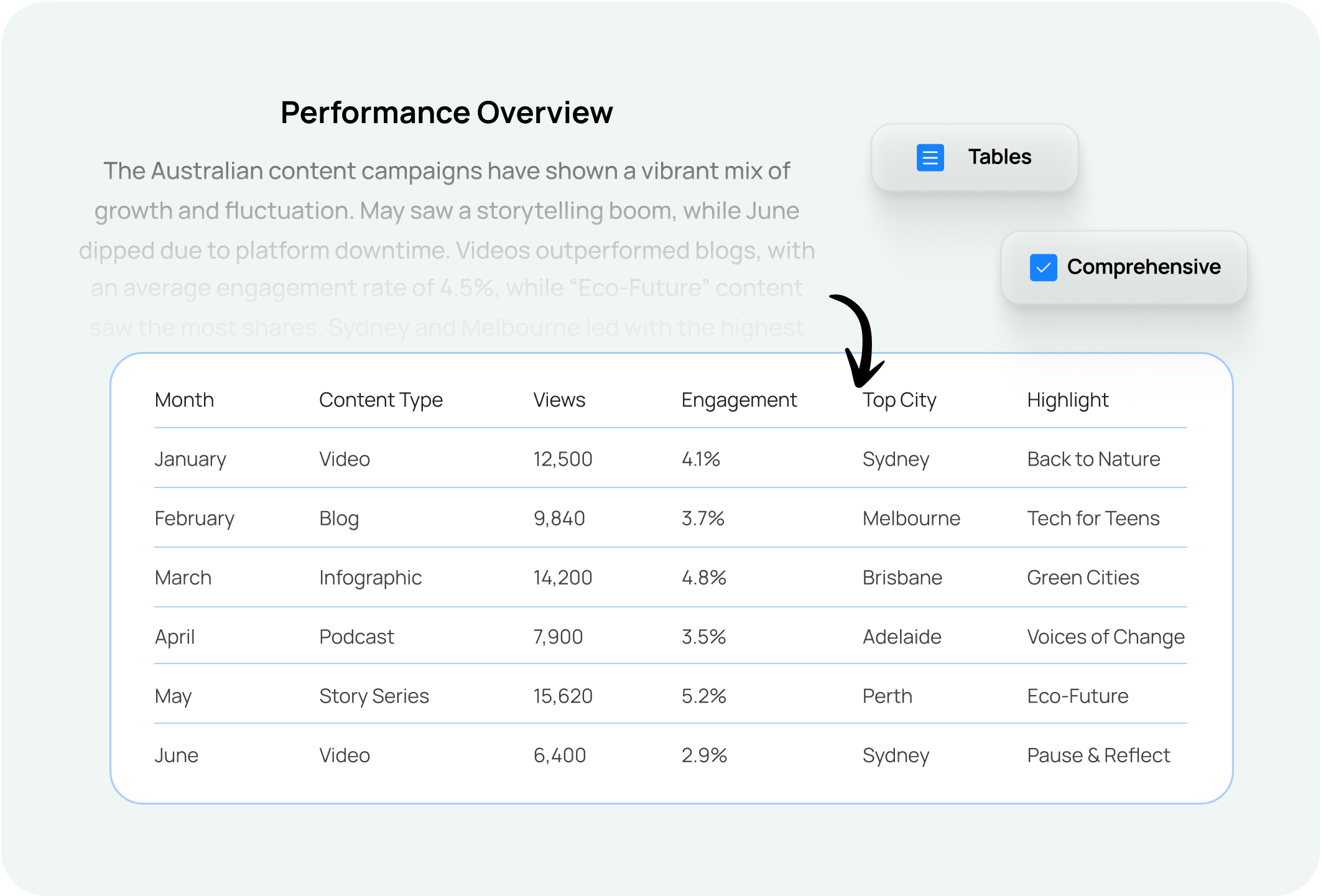Click the Engagement column header
Screen dimensions: 1321x896
click(x=739, y=400)
